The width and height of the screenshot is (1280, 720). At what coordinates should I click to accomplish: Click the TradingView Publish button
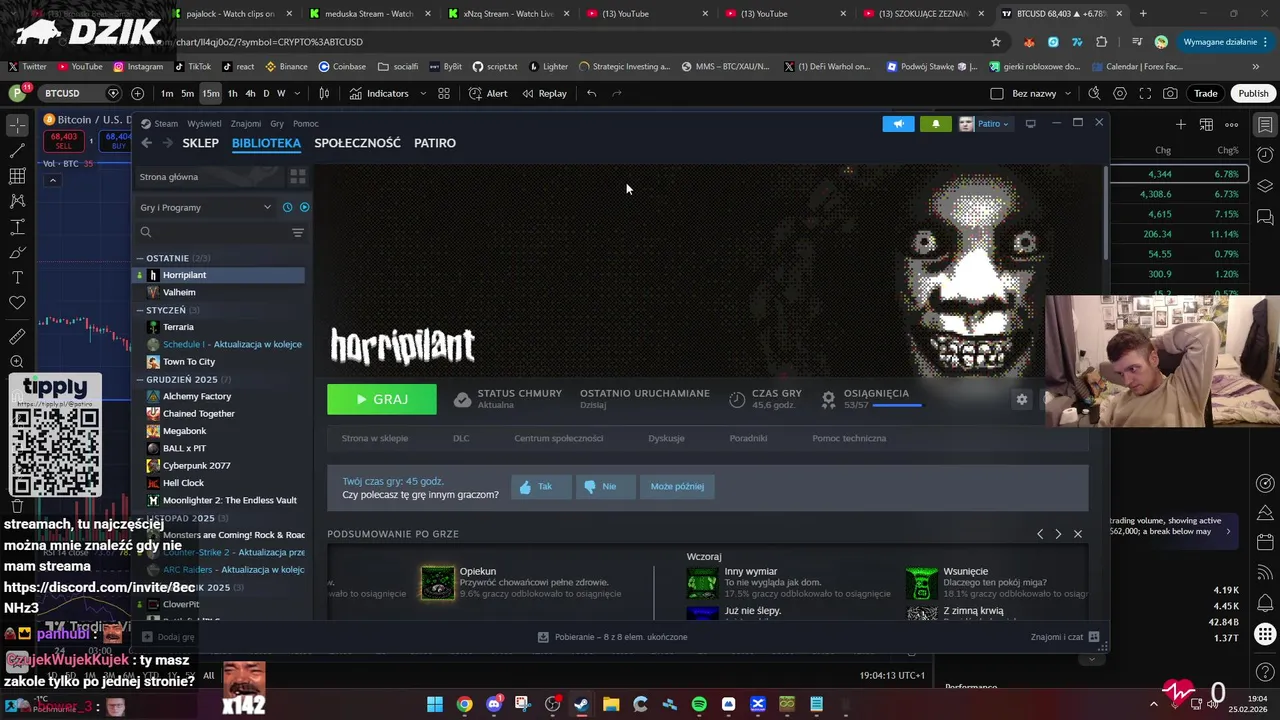click(1253, 93)
